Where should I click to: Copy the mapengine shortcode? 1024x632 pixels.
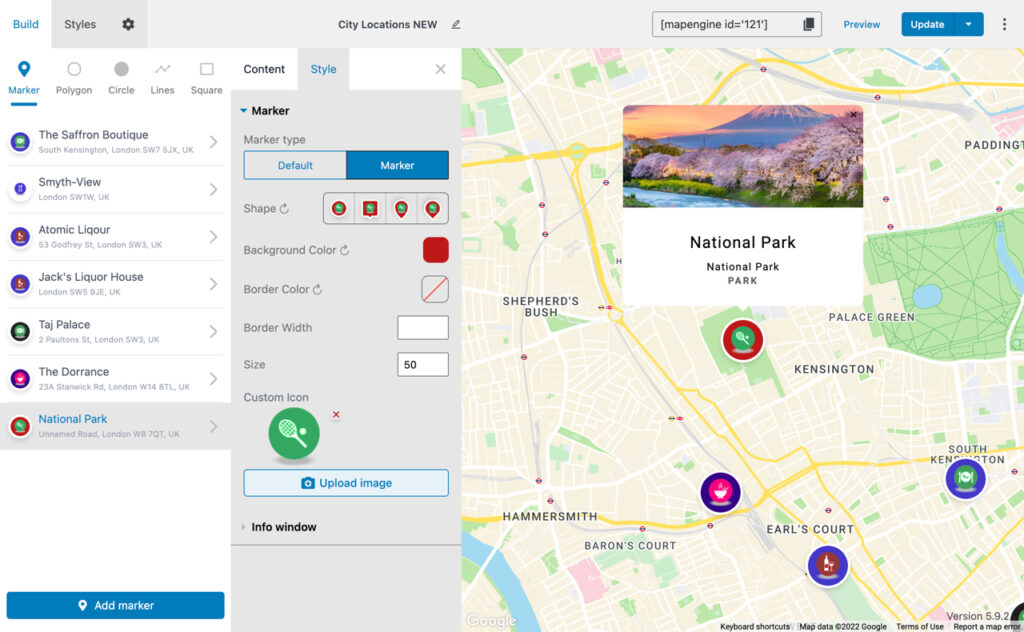[x=810, y=24]
